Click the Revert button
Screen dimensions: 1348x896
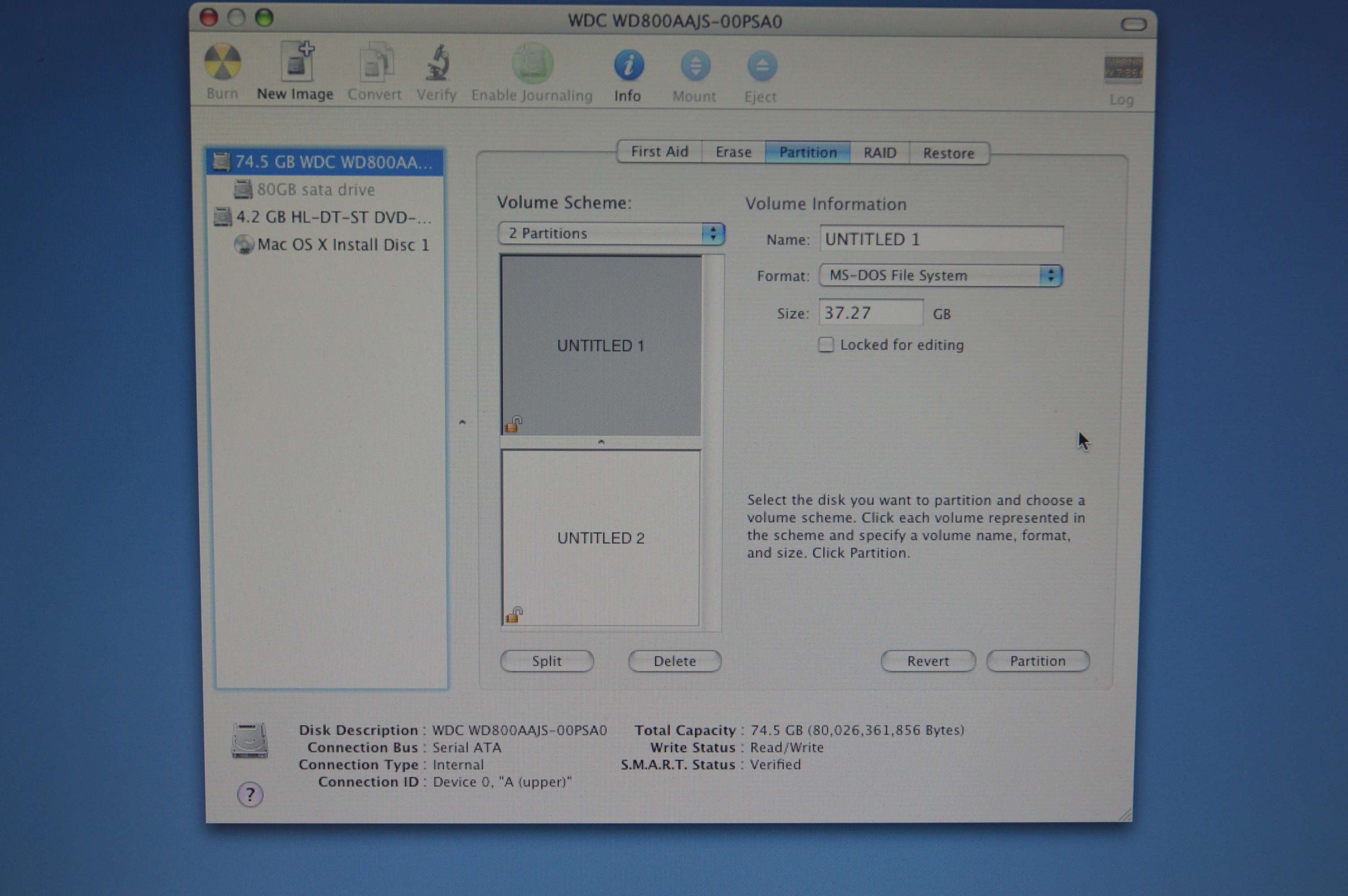click(x=928, y=661)
